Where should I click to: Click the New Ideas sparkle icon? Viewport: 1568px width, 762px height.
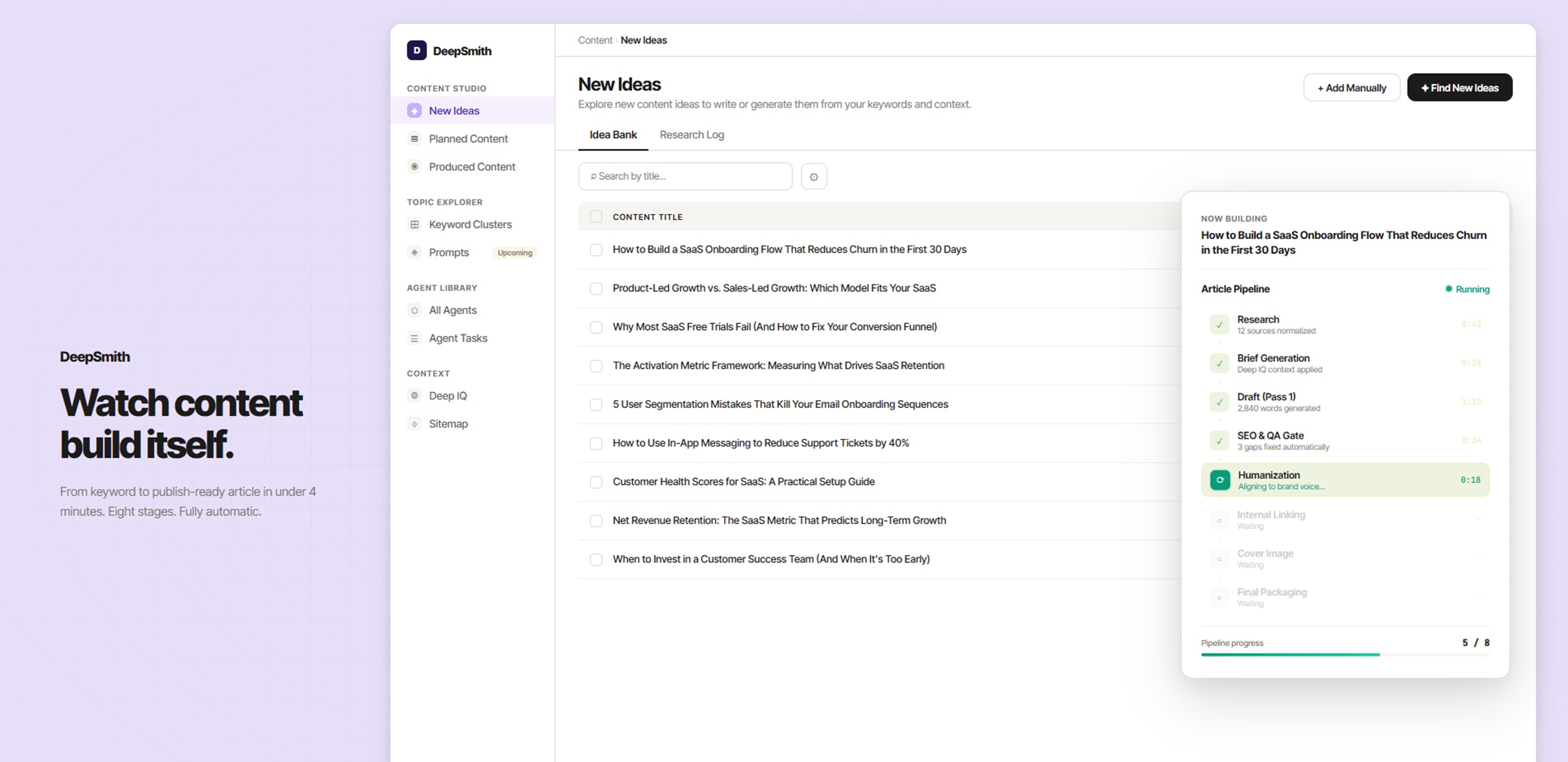(x=414, y=111)
